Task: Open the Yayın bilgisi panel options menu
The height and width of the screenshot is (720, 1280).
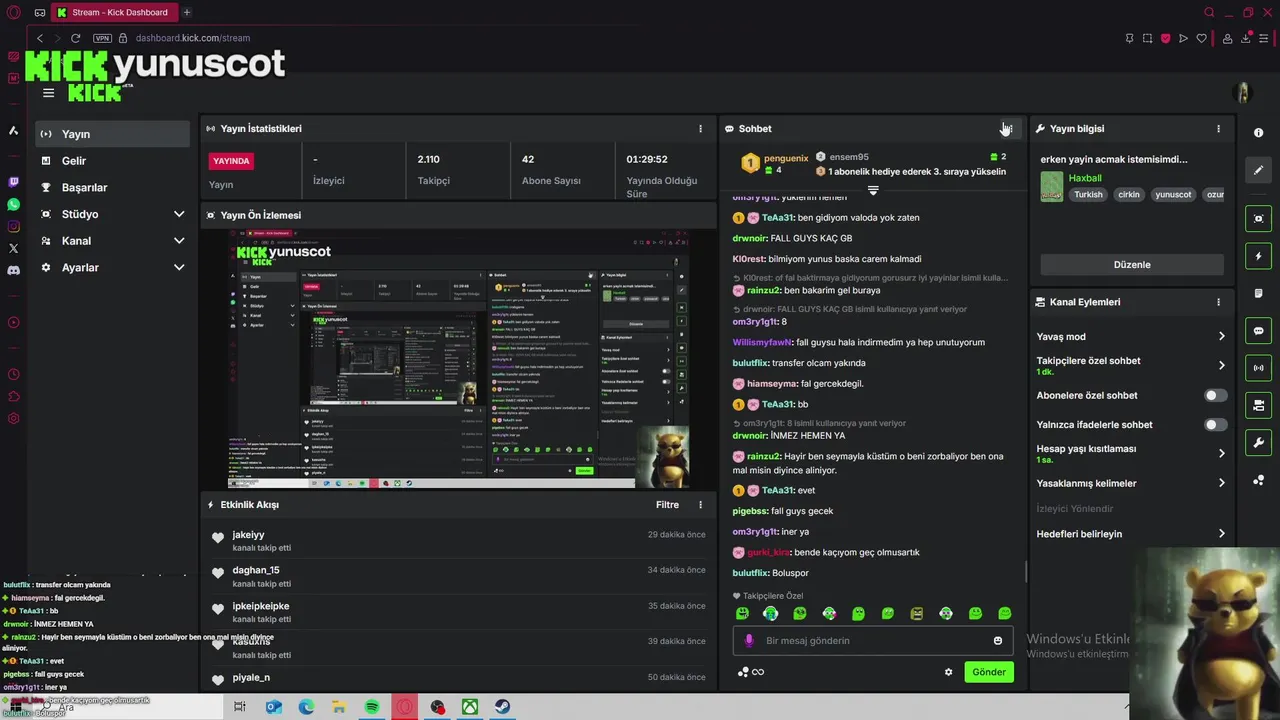Action: (1218, 129)
